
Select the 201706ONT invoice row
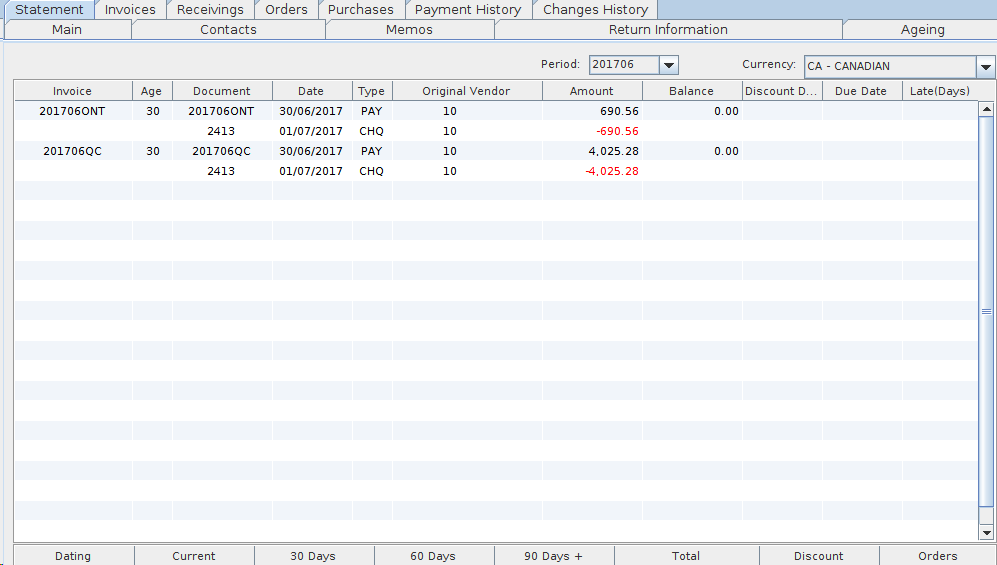(72, 111)
